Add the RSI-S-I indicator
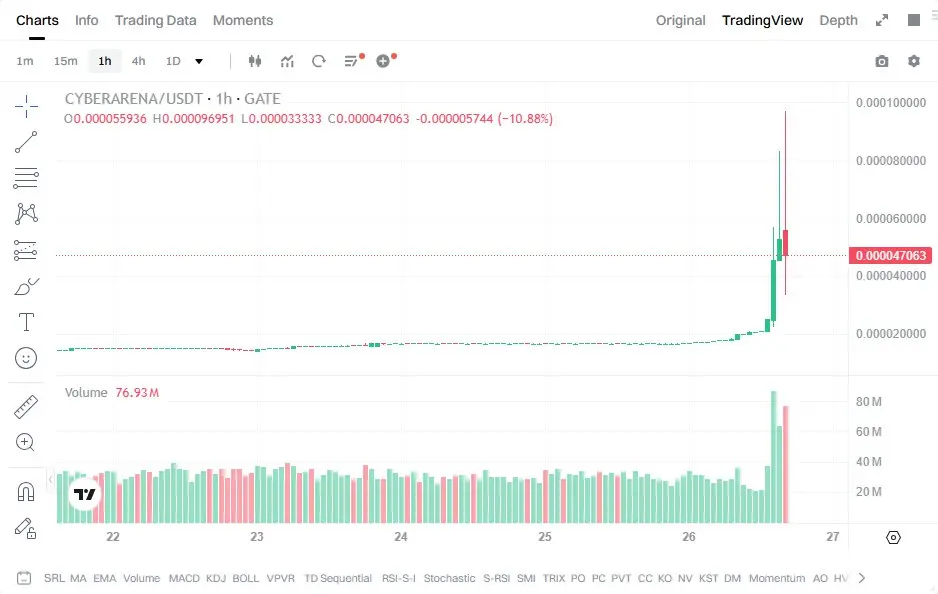Image resolution: width=938 pixels, height=594 pixels. pyautogui.click(x=399, y=578)
